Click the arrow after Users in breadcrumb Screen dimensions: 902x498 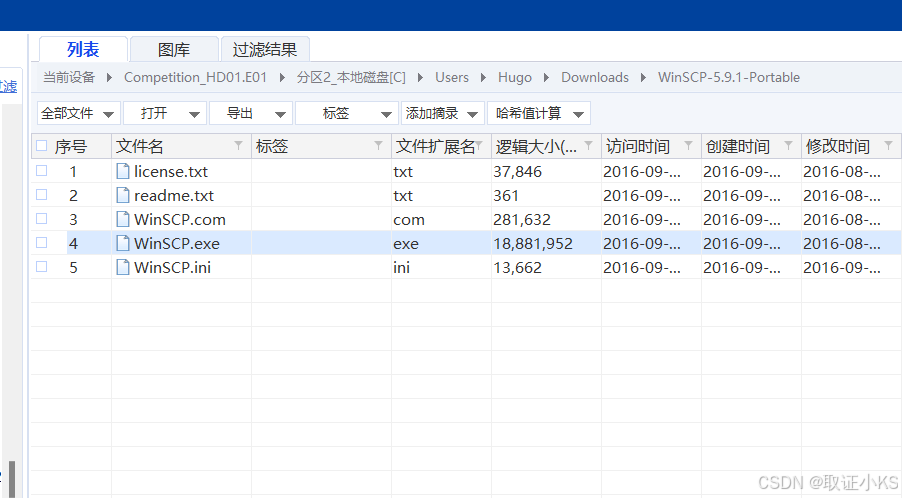pyautogui.click(x=483, y=78)
